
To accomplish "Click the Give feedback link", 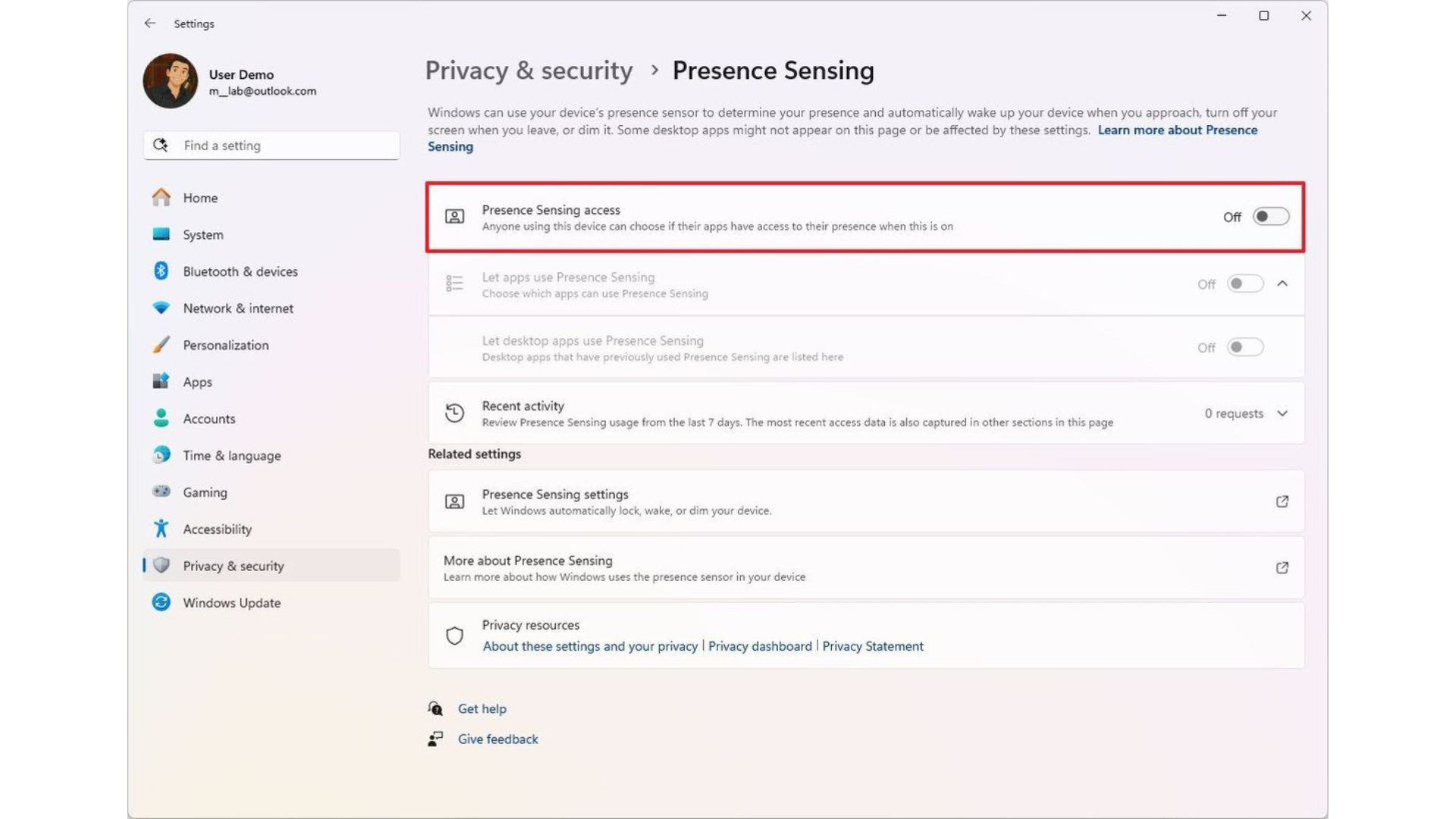I will click(497, 739).
